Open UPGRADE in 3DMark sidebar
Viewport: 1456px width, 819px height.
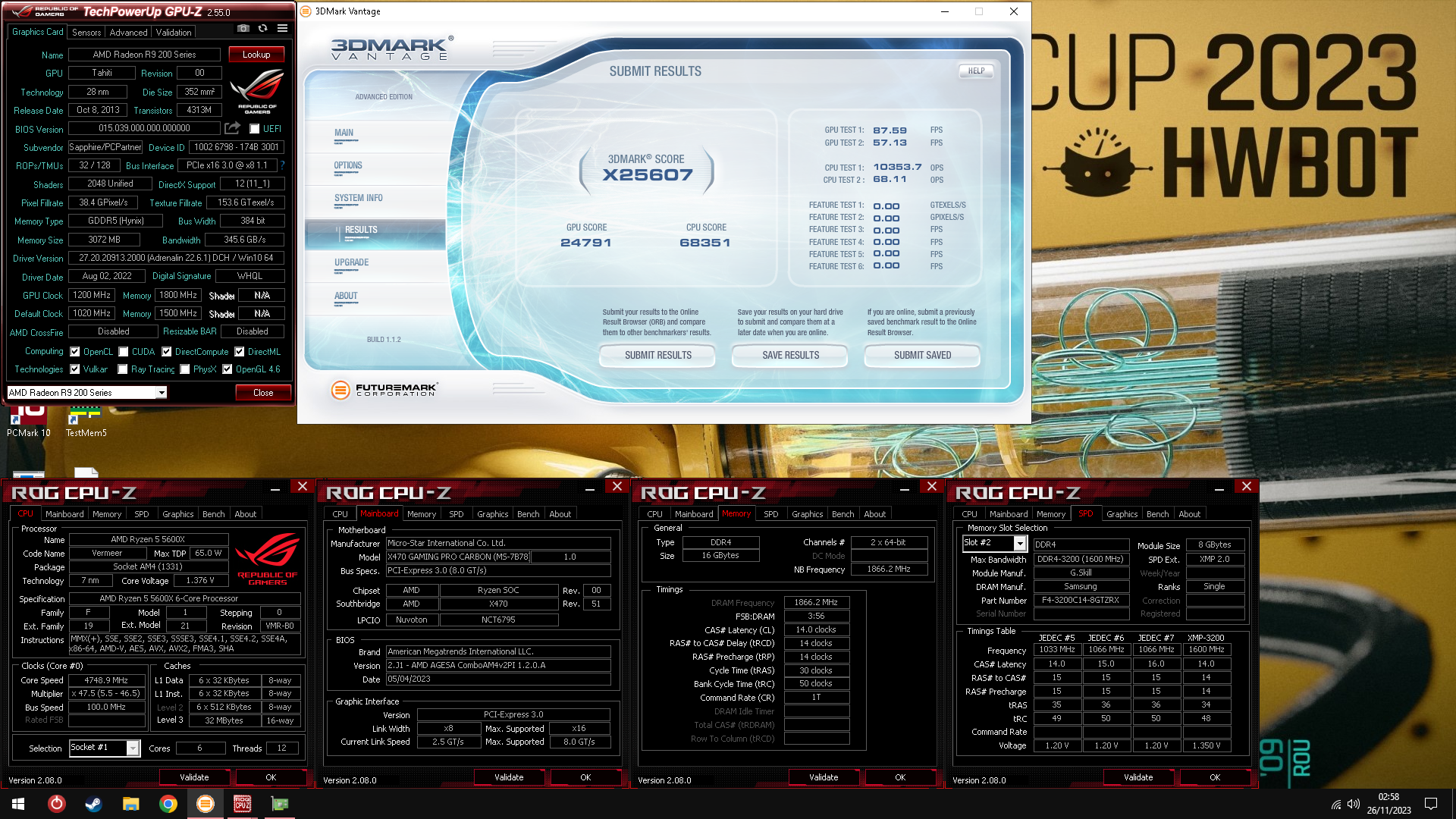click(352, 263)
